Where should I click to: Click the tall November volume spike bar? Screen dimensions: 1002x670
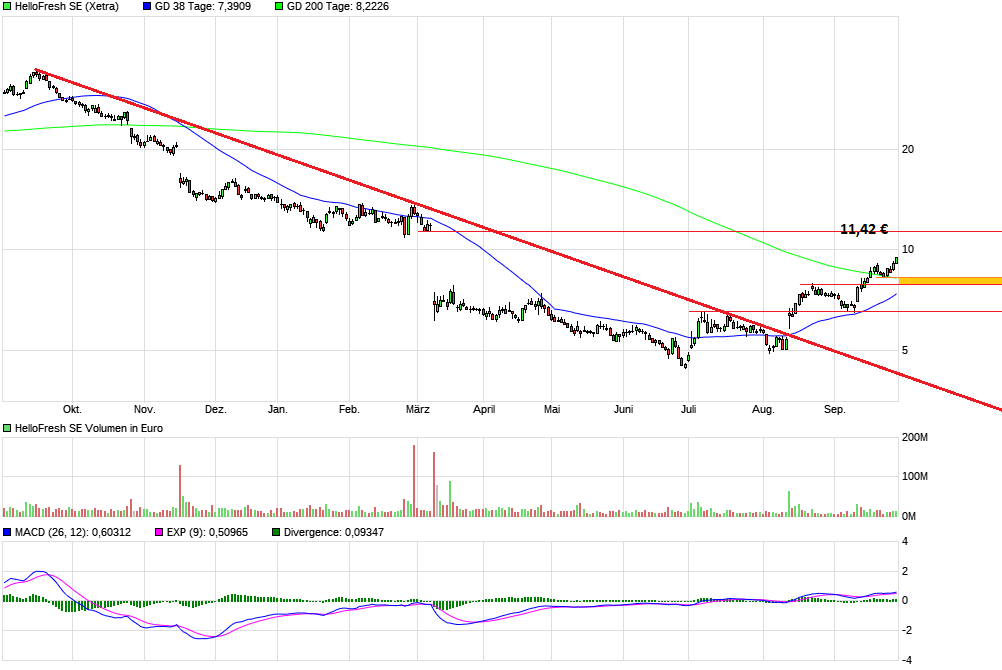[180, 490]
